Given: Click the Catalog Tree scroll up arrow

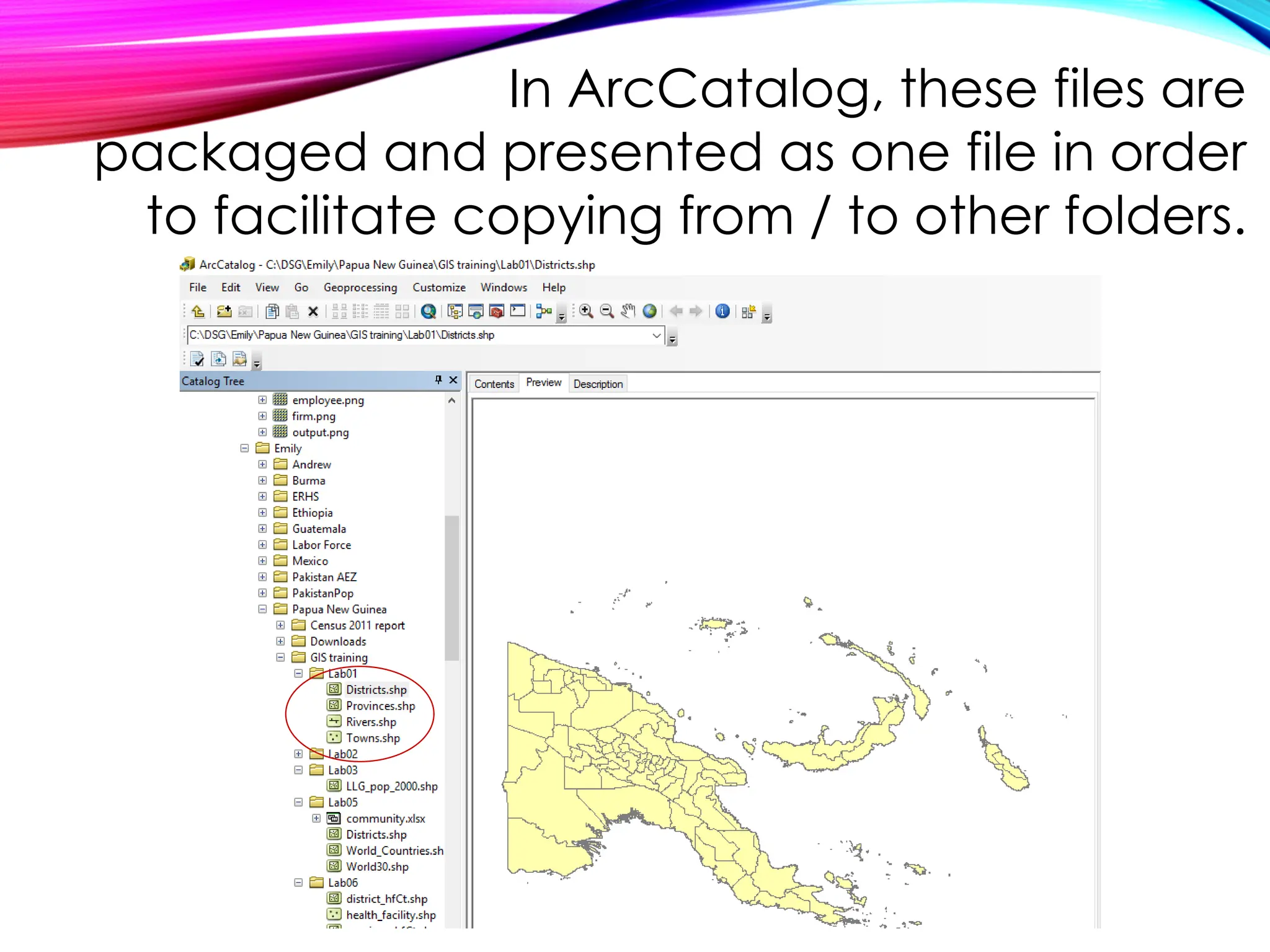Looking at the screenshot, I should tap(452, 401).
